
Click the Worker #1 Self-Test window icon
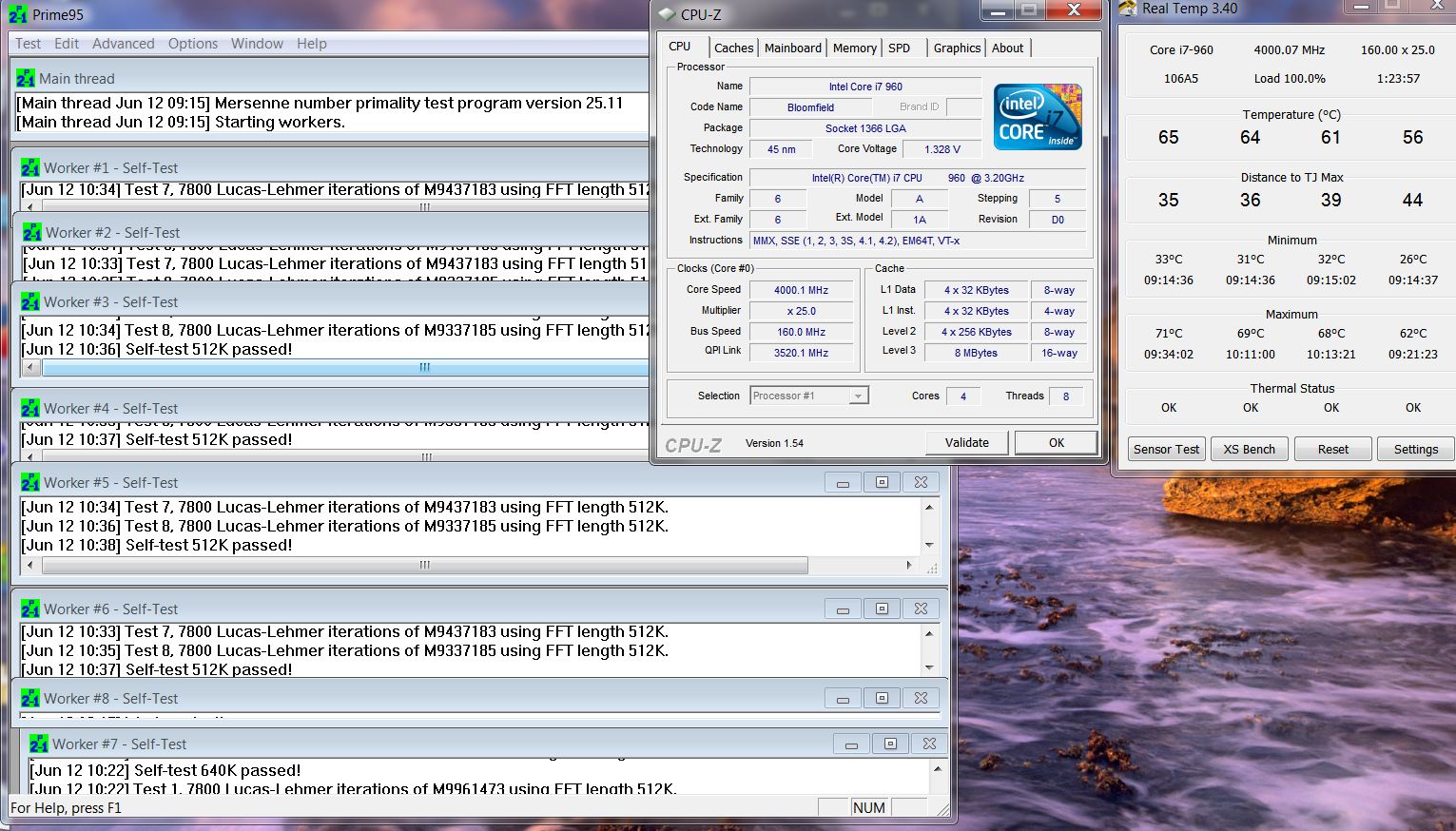coord(30,167)
